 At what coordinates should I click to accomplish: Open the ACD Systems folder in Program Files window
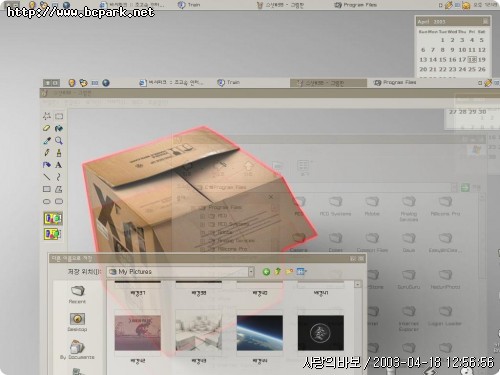(335, 206)
